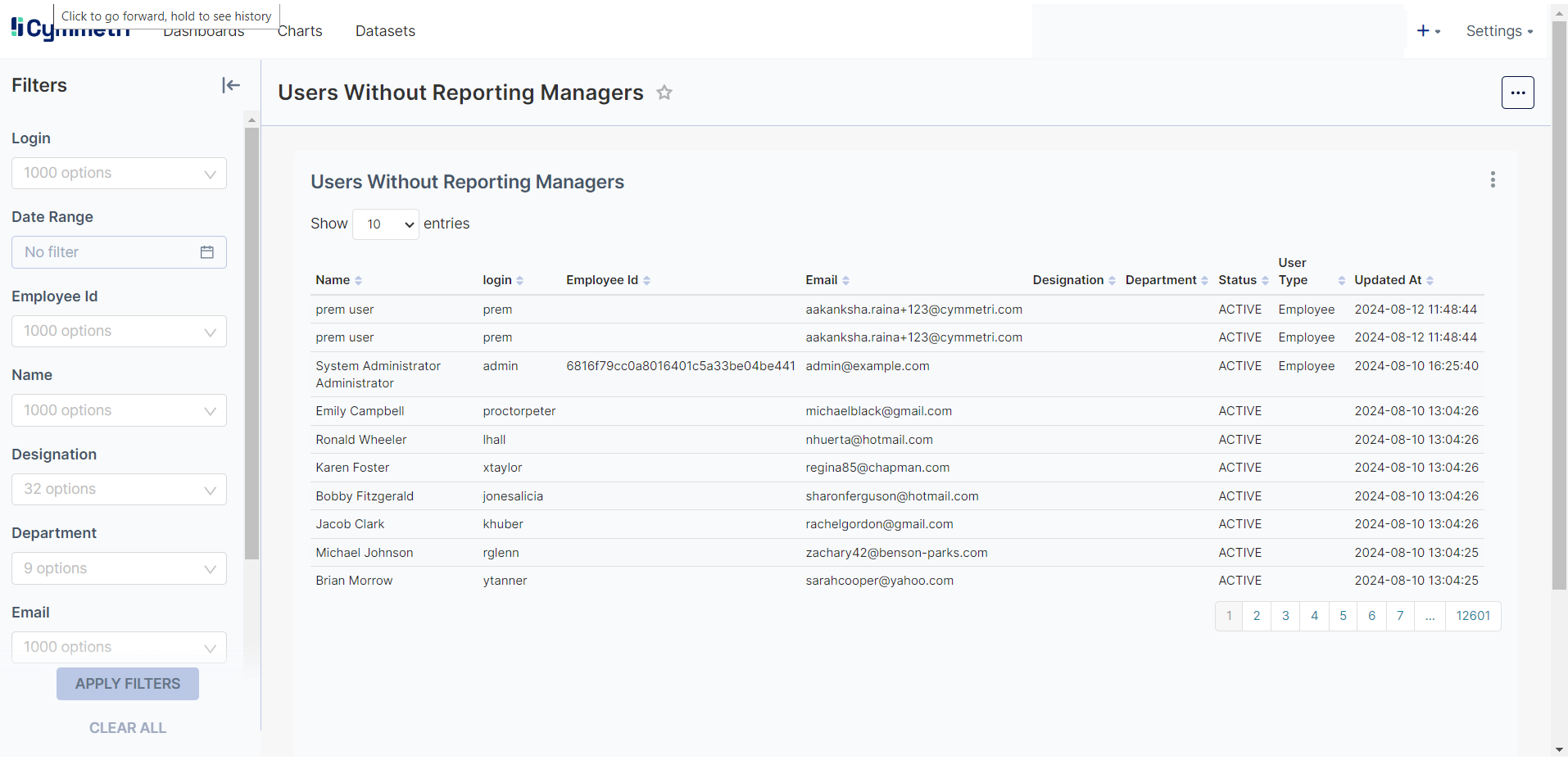Open the dashboard ellipsis actions menu
The width and height of the screenshot is (1568, 760).
(x=1517, y=93)
